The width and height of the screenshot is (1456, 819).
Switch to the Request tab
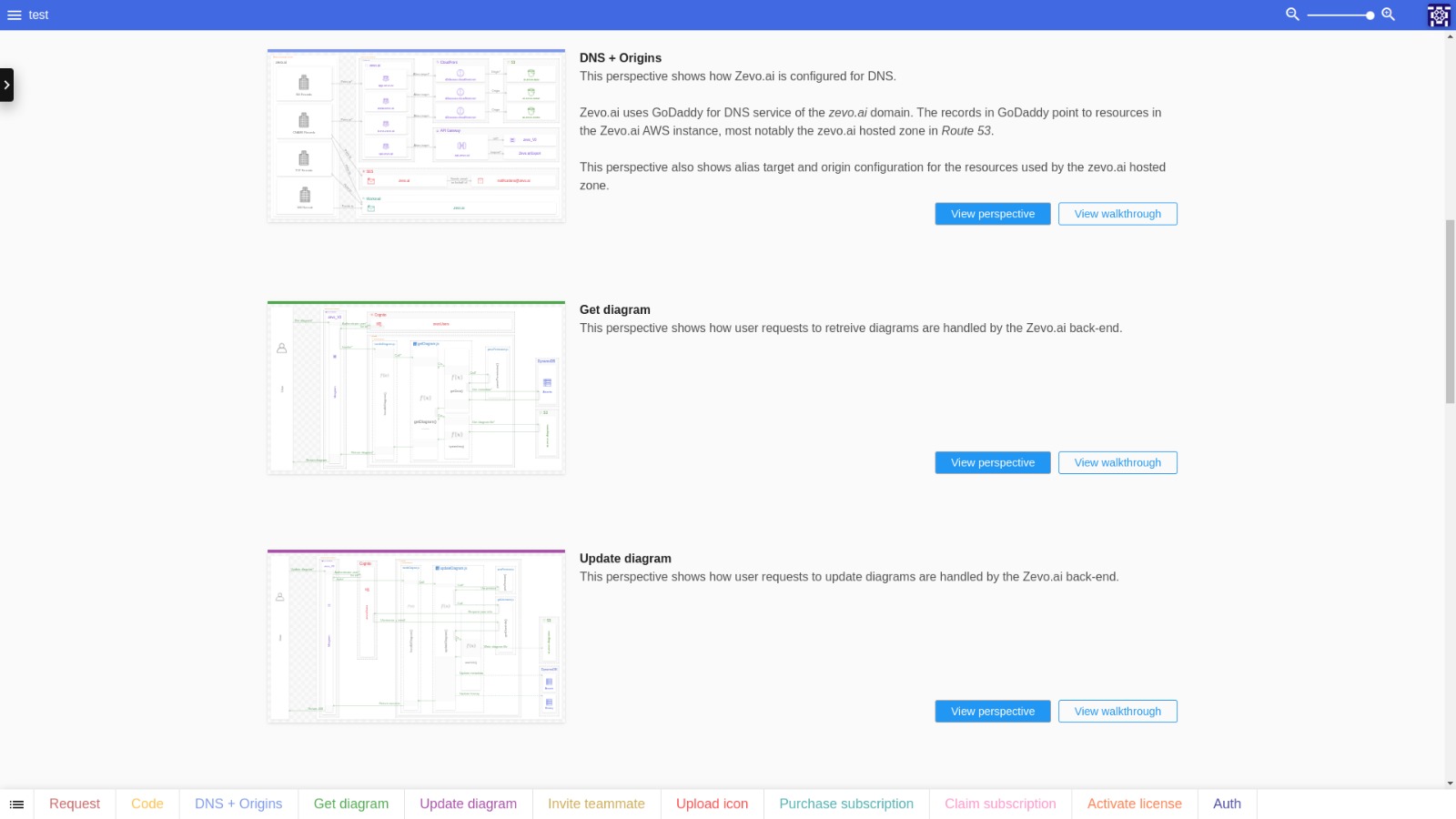(x=75, y=804)
